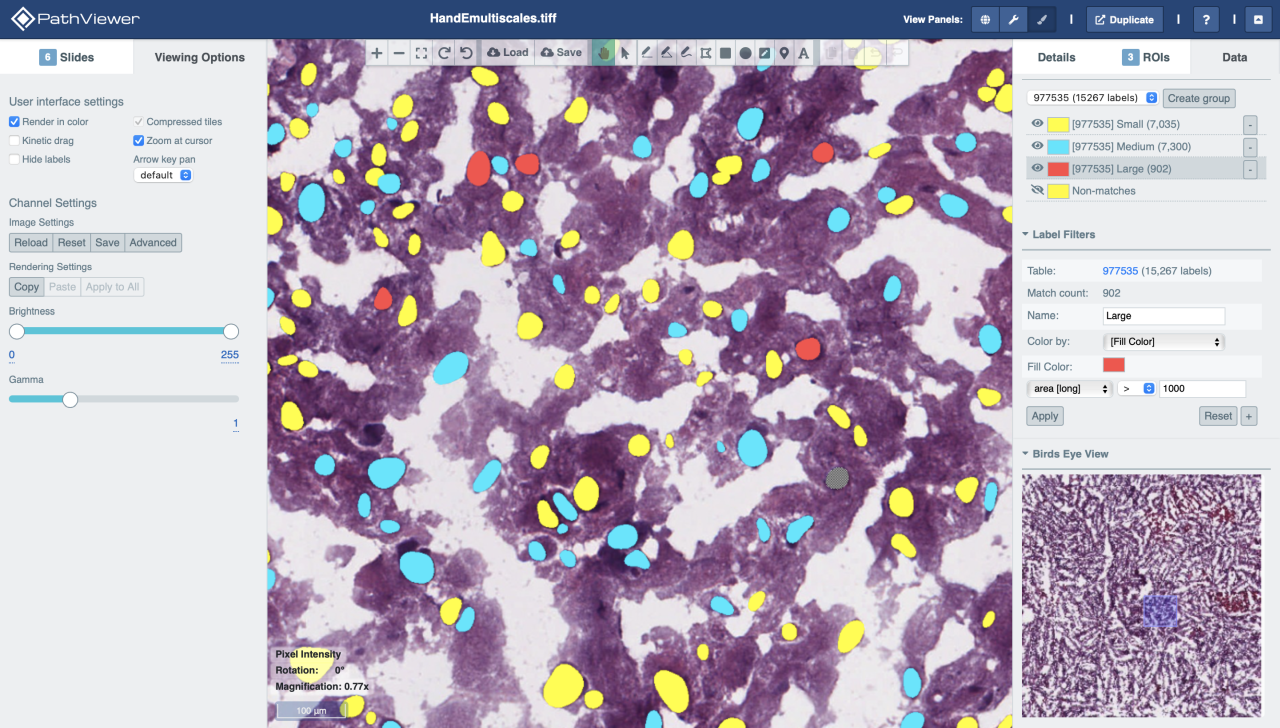This screenshot has height=728, width=1280.
Task: Toggle the wrench view panel
Action: click(1013, 19)
